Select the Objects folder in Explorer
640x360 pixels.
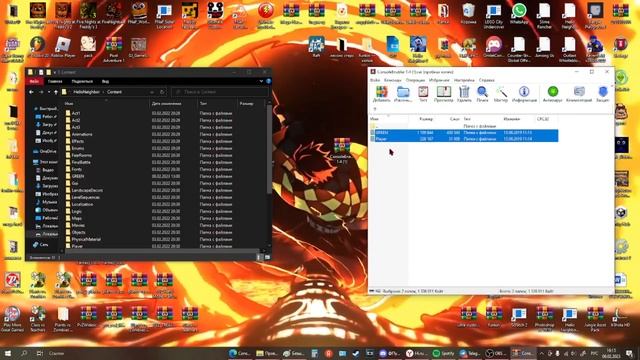(78, 232)
